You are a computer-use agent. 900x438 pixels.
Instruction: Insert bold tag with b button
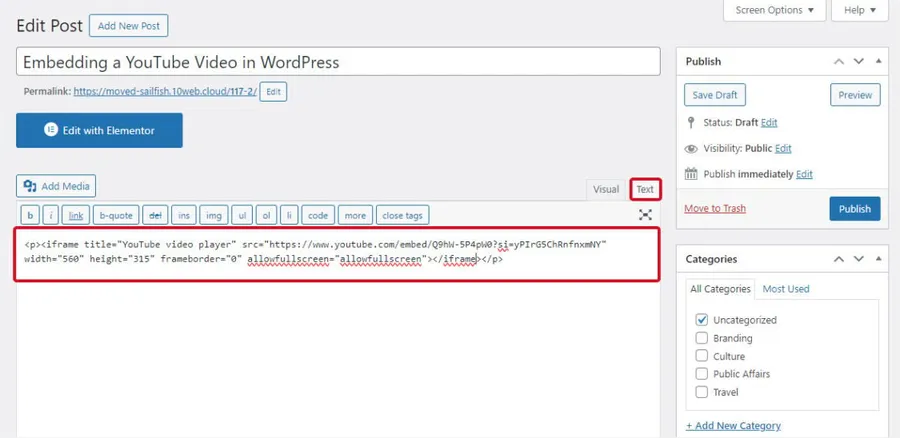(x=30, y=215)
